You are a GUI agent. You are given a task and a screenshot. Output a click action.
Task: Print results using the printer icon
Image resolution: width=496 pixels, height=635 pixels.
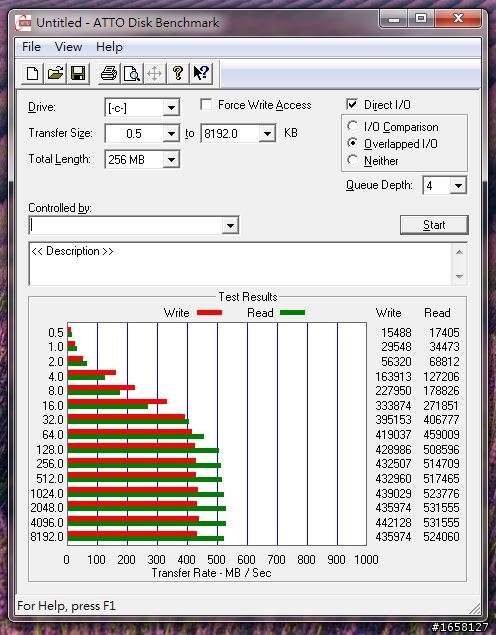pyautogui.click(x=109, y=74)
